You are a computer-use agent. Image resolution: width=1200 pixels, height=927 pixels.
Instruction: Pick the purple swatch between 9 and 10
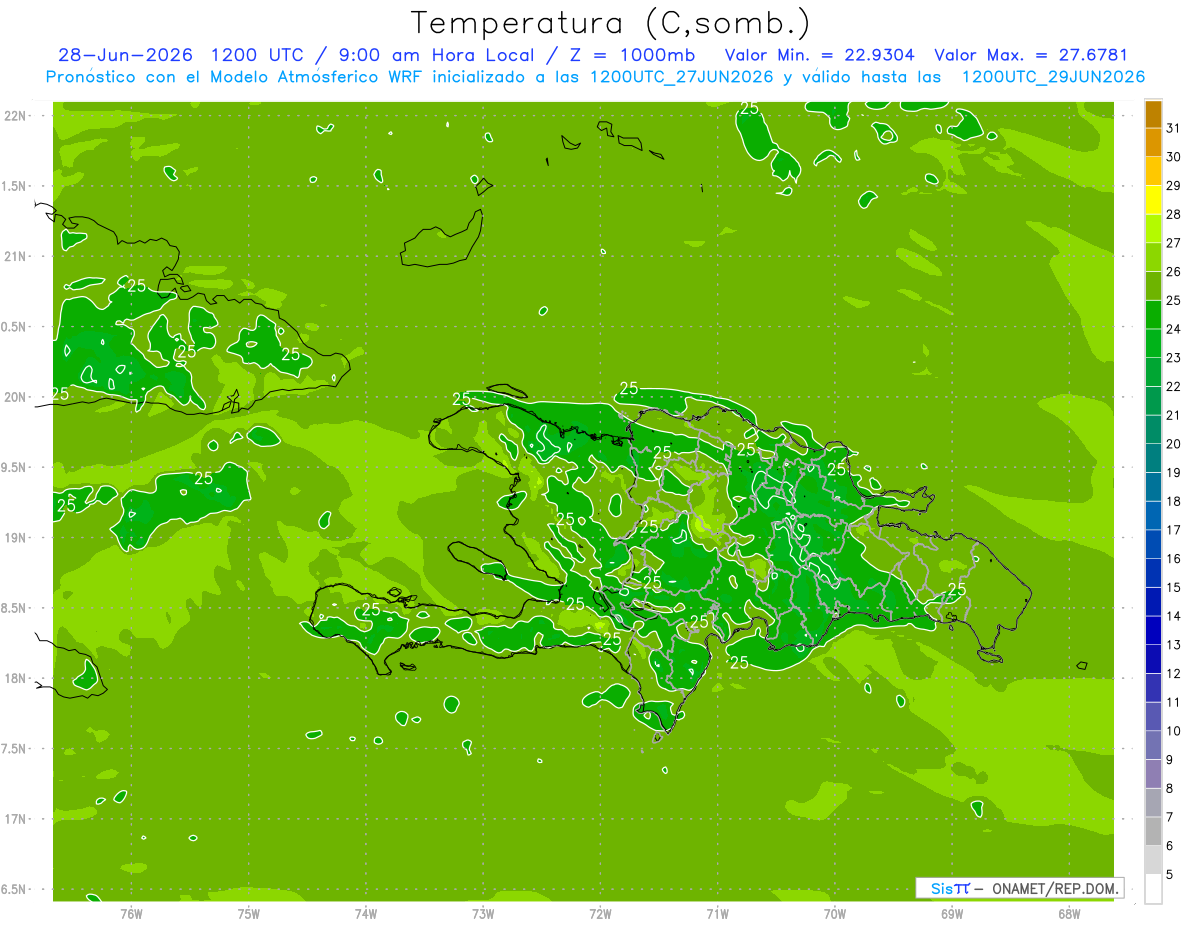(x=1153, y=745)
